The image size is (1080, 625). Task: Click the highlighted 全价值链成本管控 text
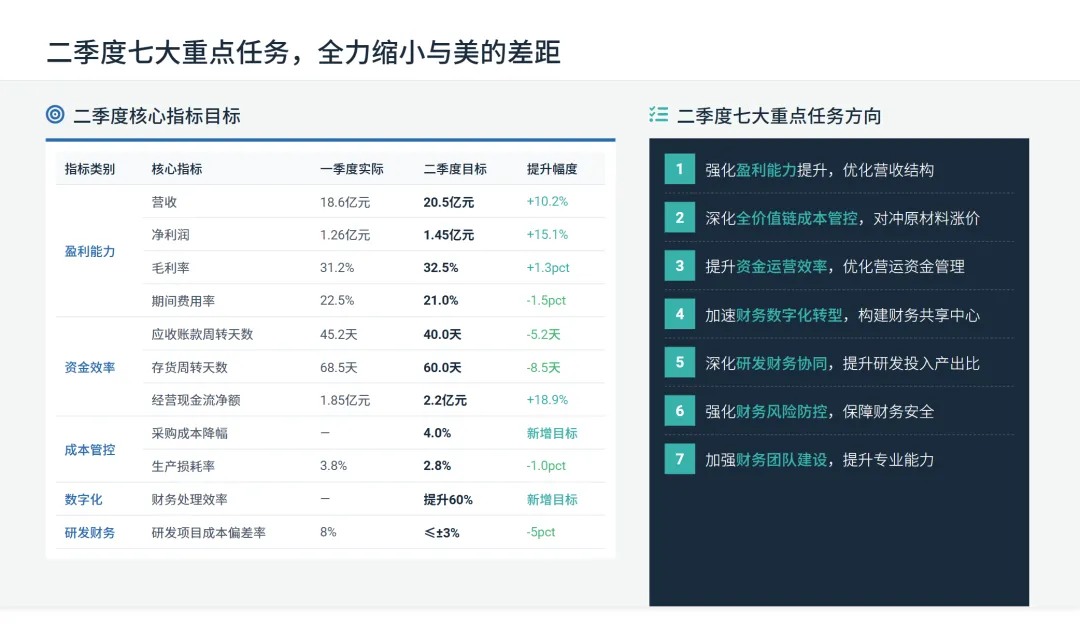pyautogui.click(x=796, y=218)
